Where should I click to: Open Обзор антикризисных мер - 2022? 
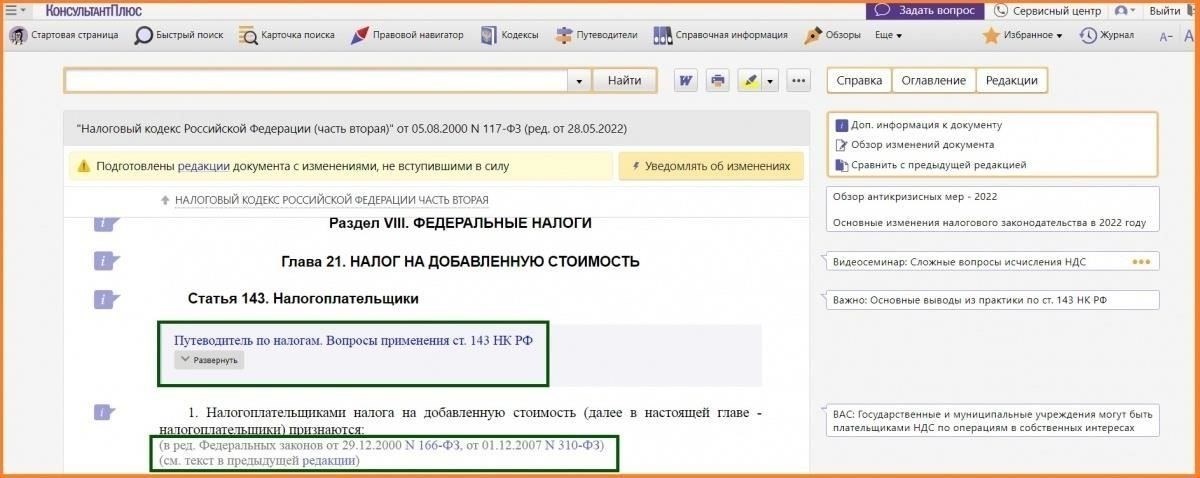tap(915, 196)
